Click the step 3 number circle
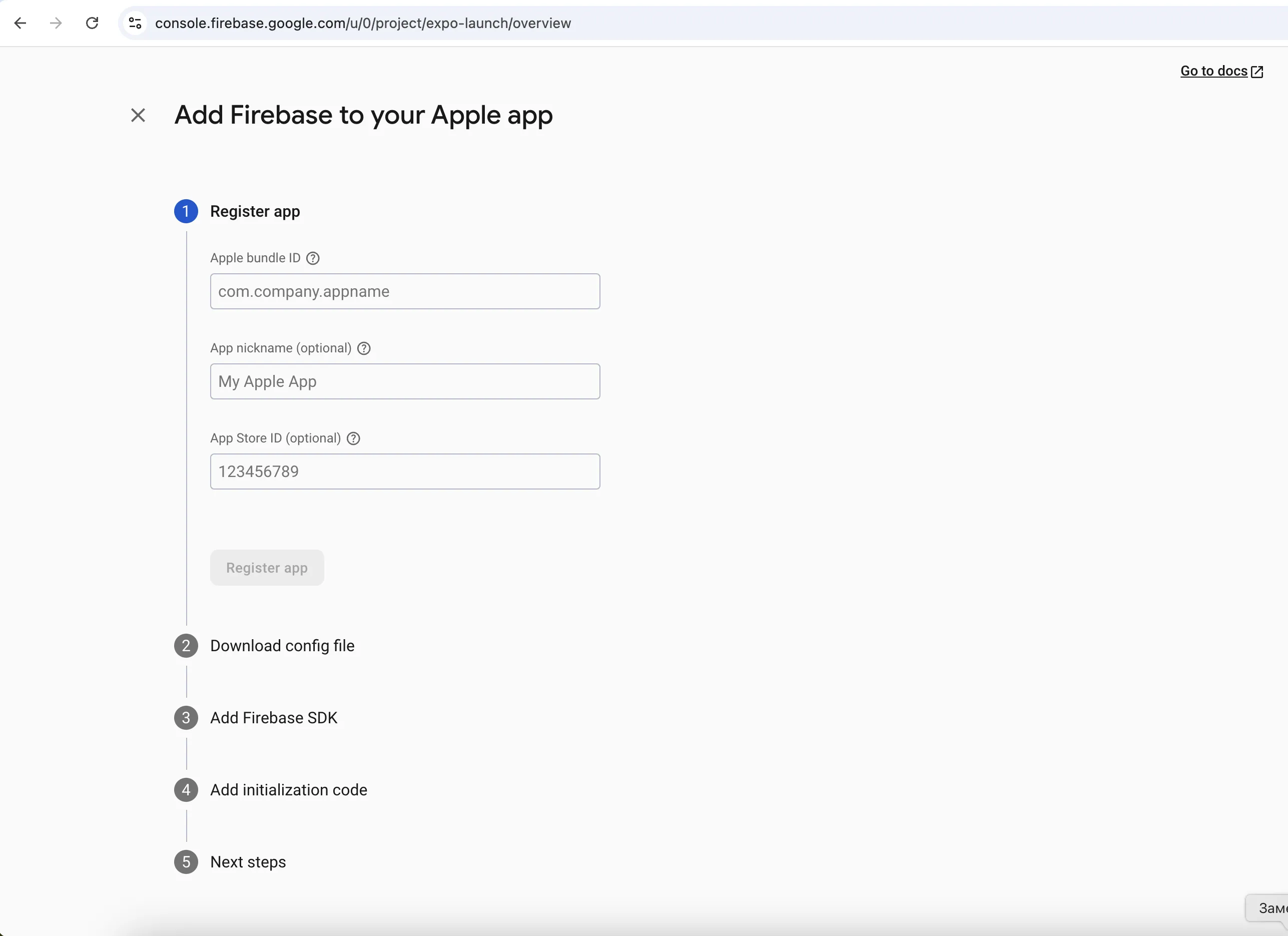Image resolution: width=1288 pixels, height=936 pixels. click(x=186, y=718)
